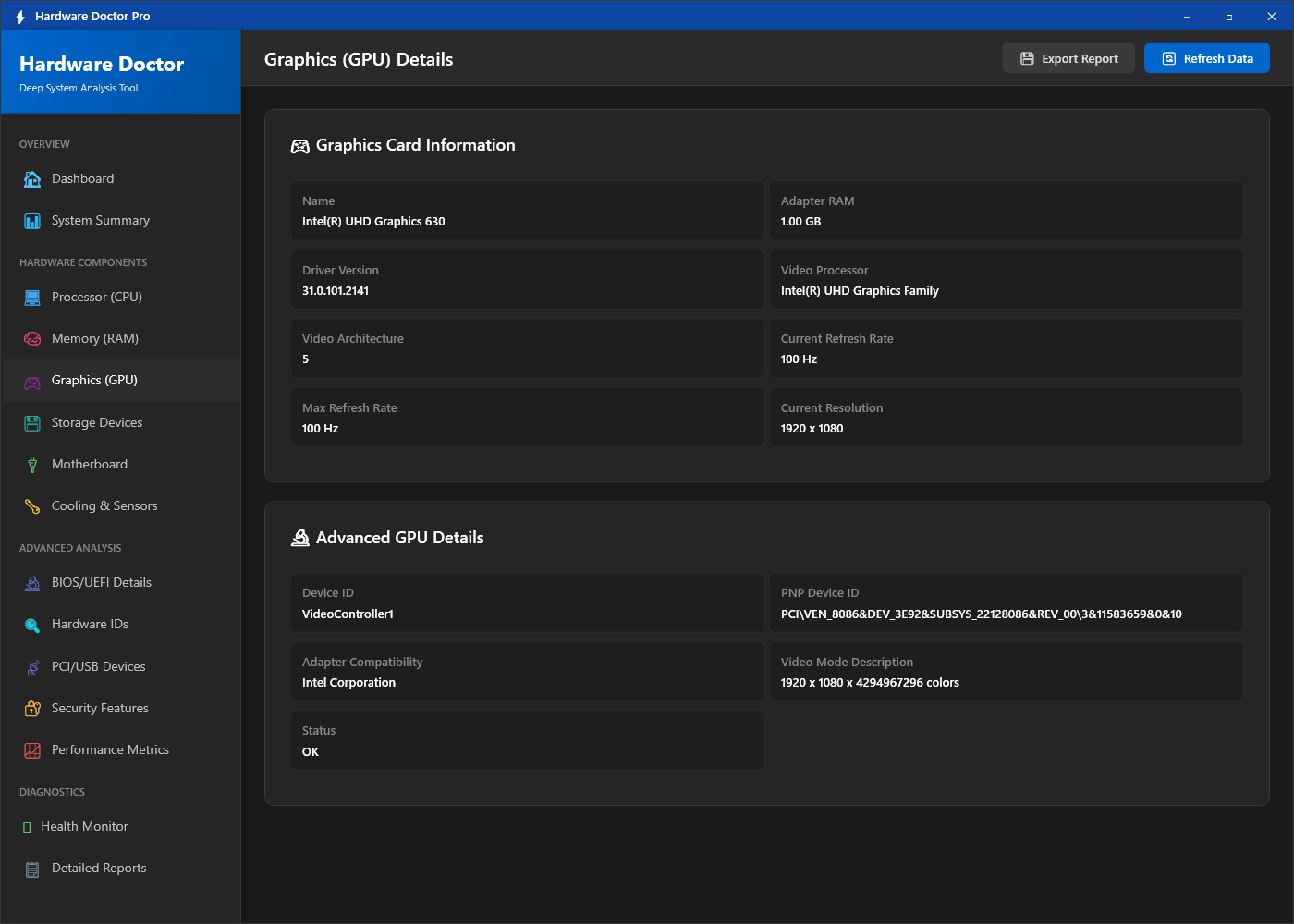Click the Current Resolution value 1920 x 1080
Image resolution: width=1294 pixels, height=924 pixels.
[x=812, y=429]
